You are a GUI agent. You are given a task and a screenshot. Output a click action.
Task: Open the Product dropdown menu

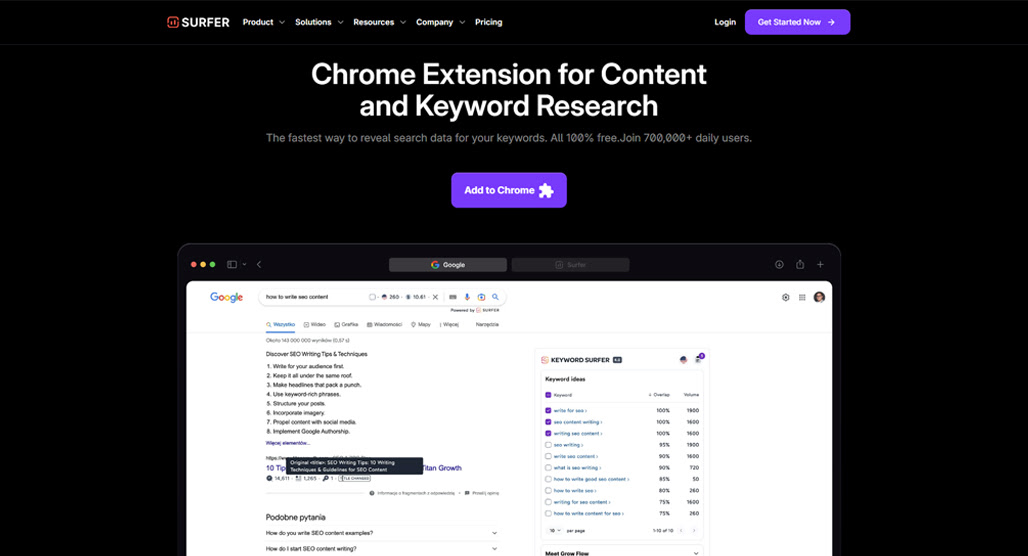(264, 22)
